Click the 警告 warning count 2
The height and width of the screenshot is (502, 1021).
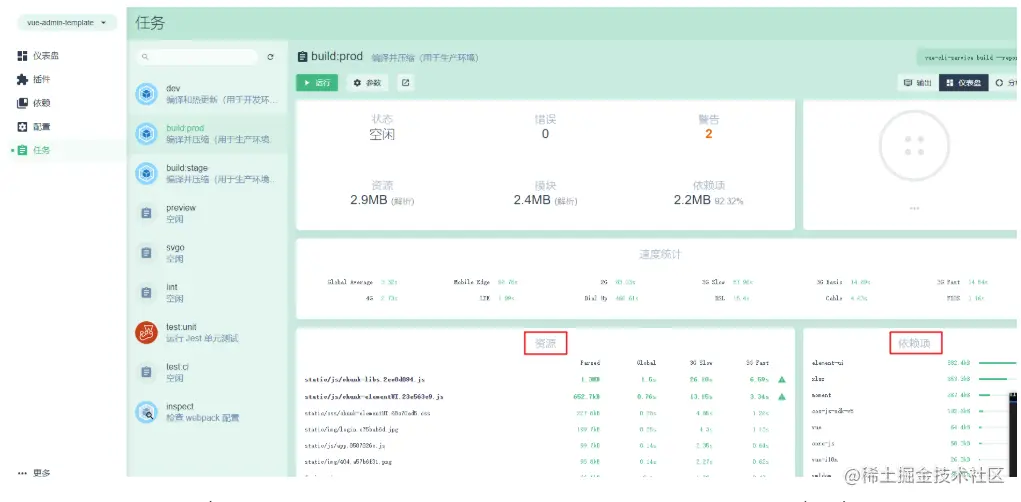pos(708,134)
